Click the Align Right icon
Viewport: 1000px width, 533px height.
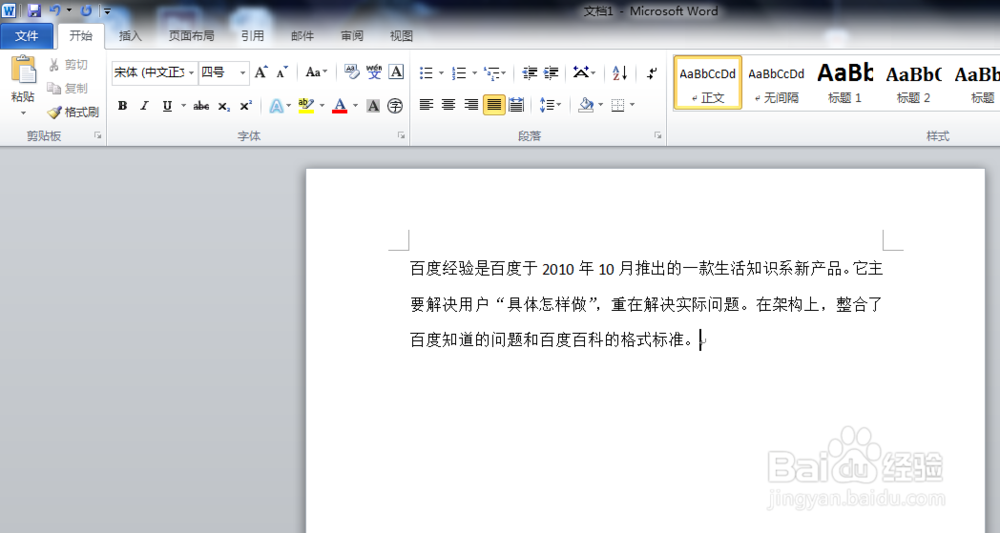471,105
